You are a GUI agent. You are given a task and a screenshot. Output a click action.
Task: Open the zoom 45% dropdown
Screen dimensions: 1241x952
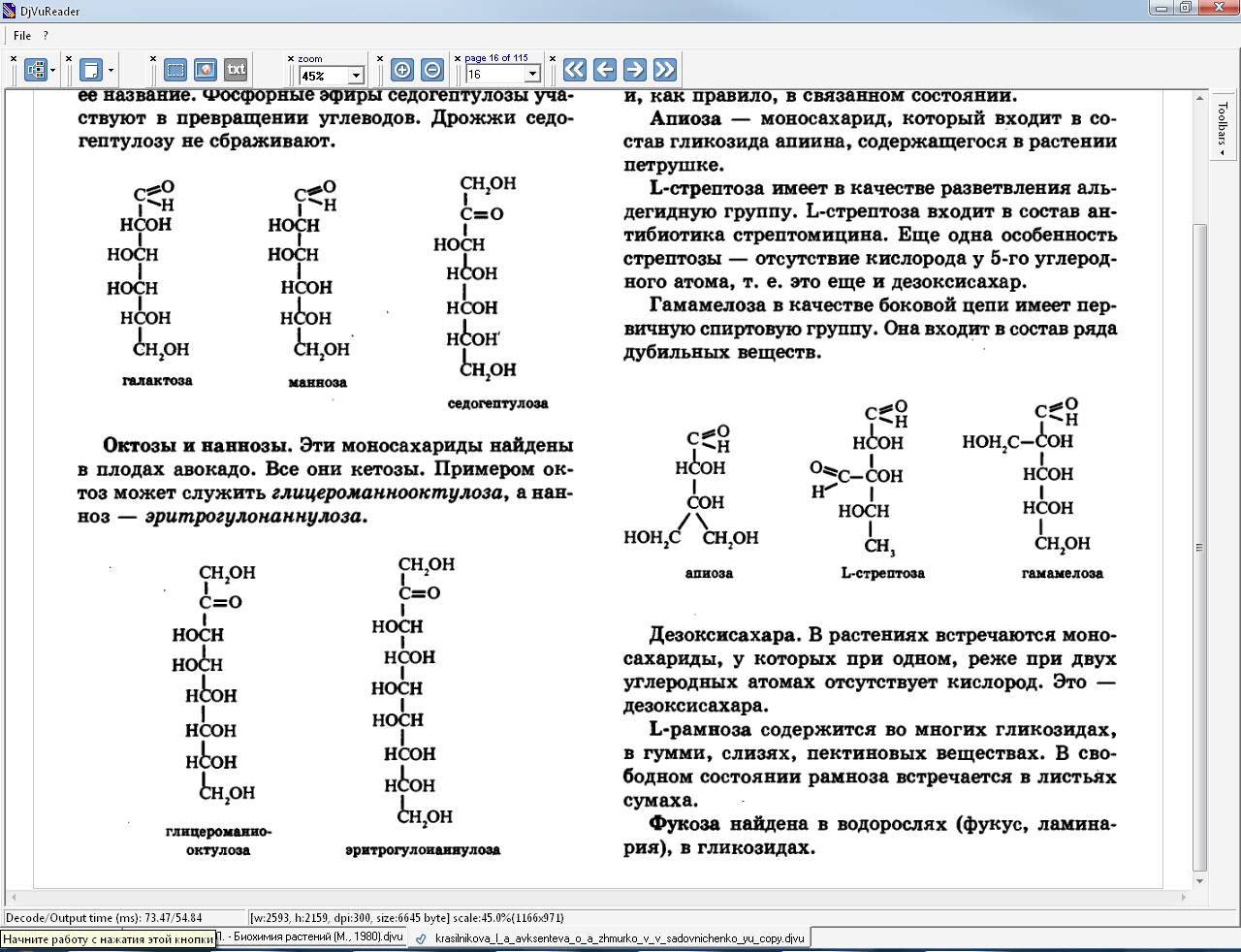pos(356,76)
